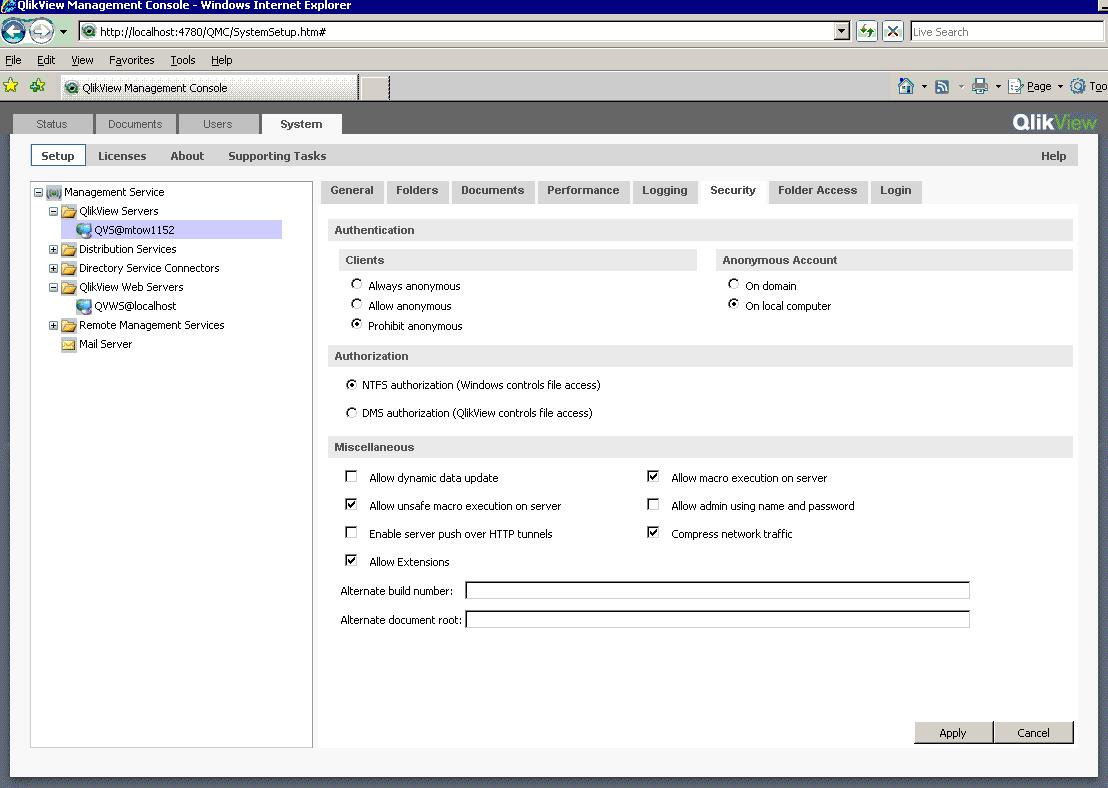Click the Help link on Setup bar
Screen dimensions: 1108x788
1053,155
